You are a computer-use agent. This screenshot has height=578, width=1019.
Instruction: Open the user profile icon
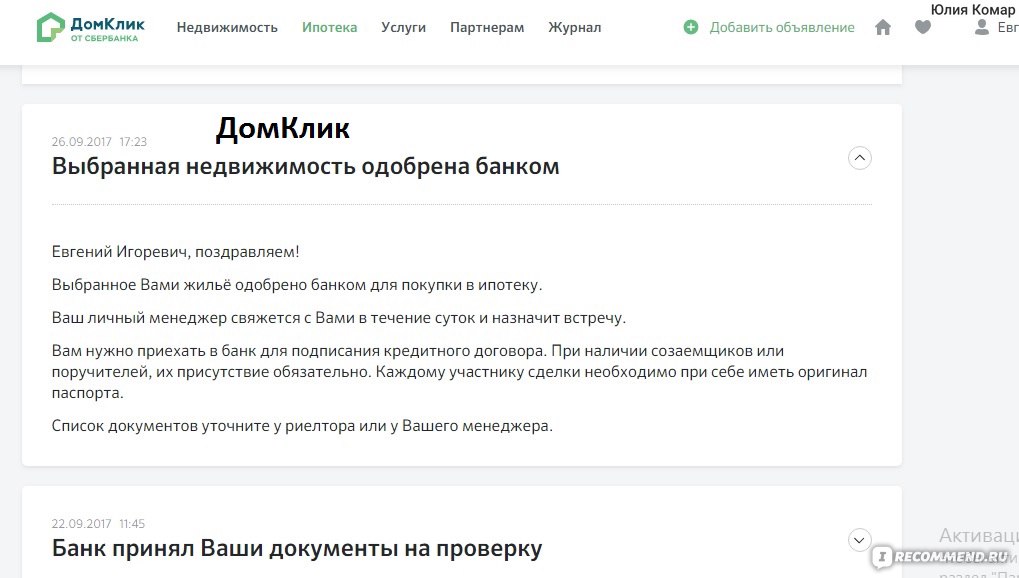click(x=982, y=27)
